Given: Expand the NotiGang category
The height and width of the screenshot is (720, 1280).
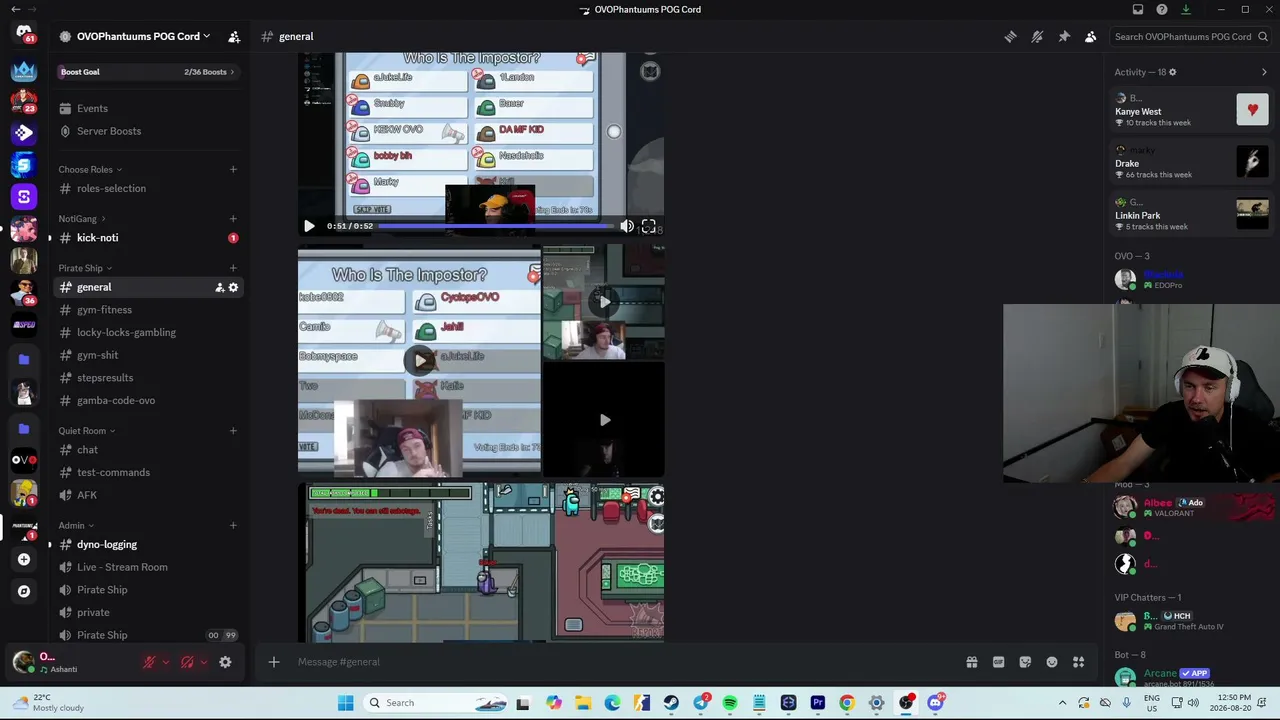Looking at the screenshot, I should (82, 219).
